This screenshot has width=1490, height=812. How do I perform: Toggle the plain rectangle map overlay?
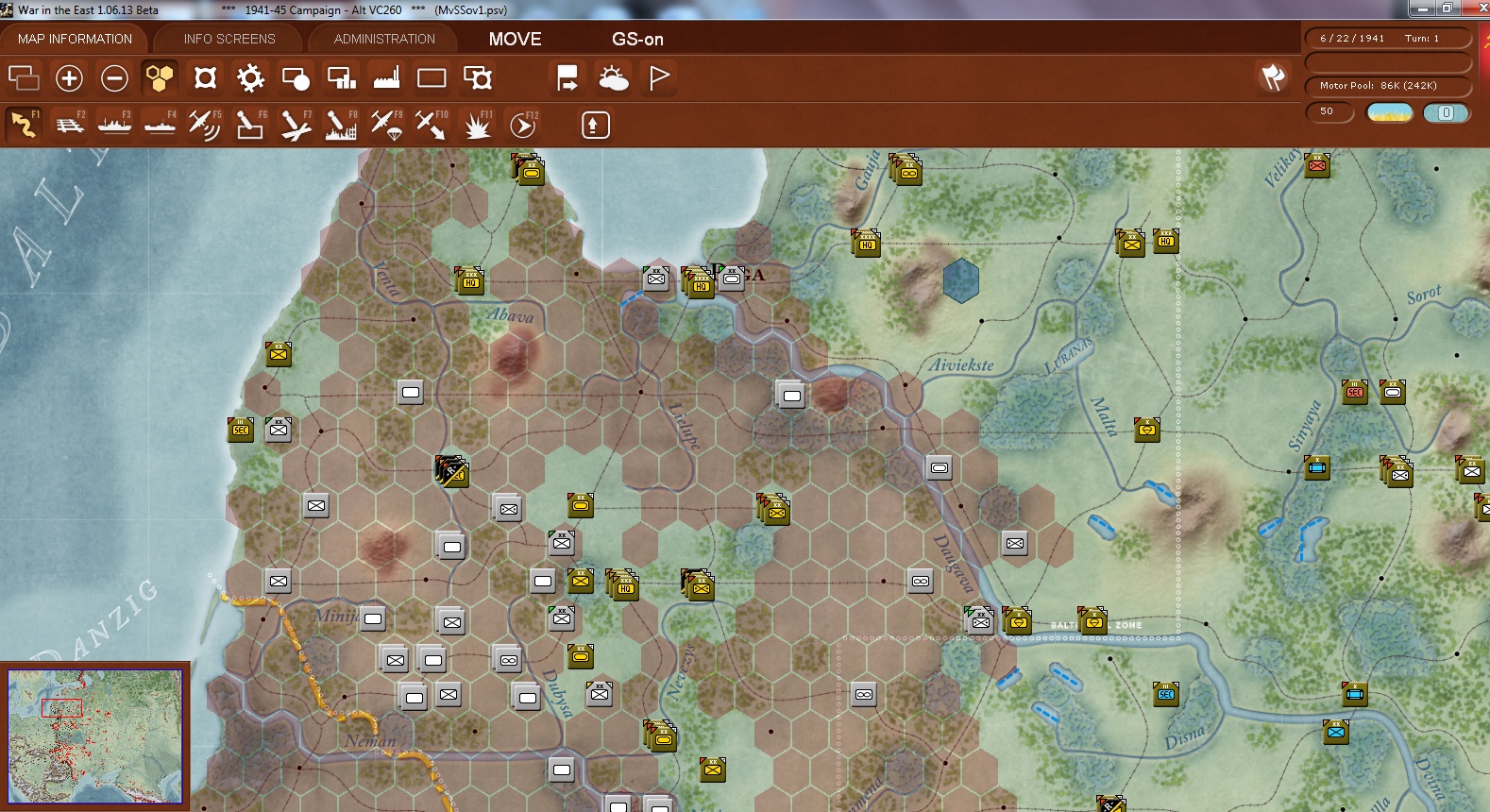(432, 77)
